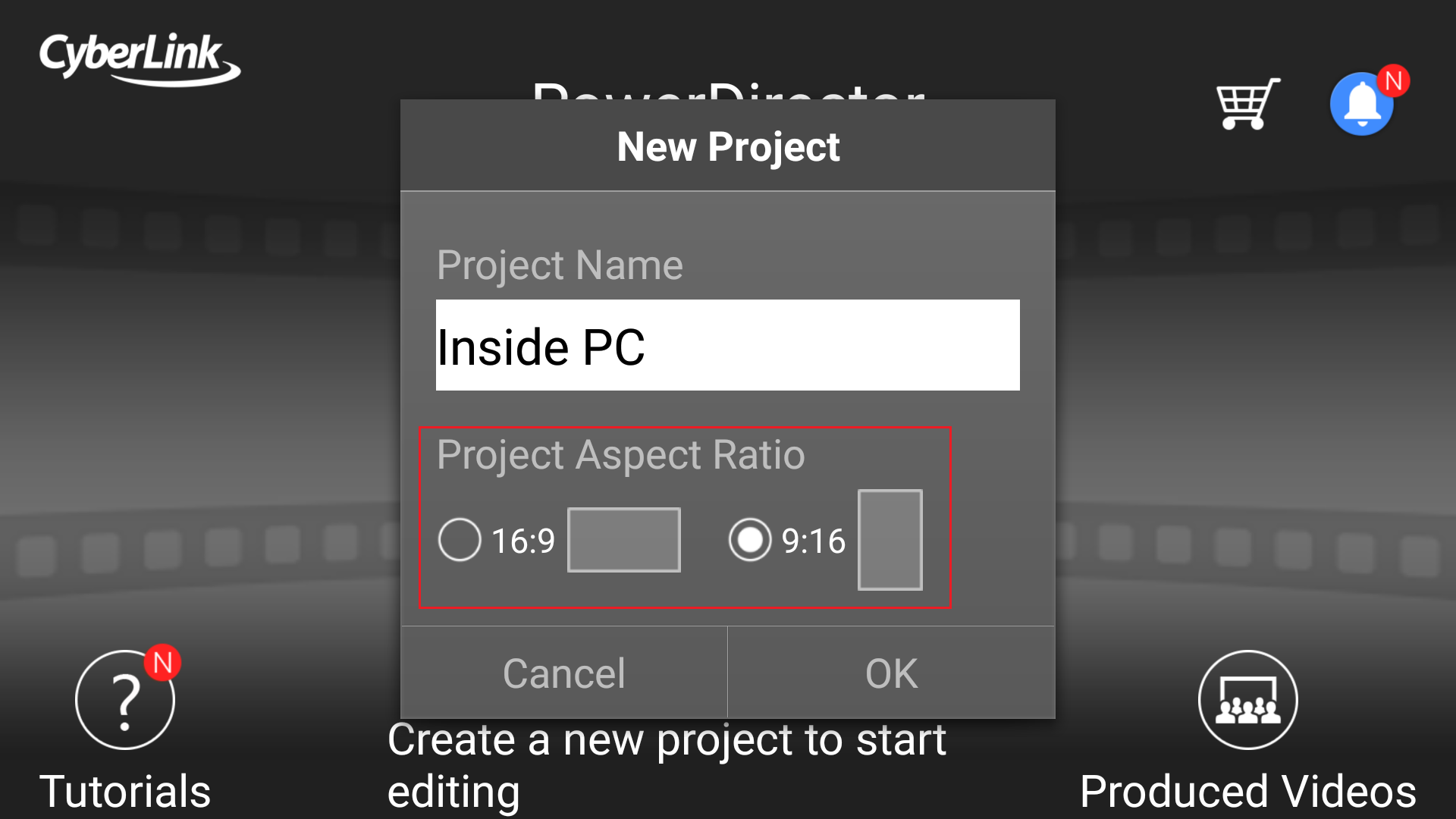
Task: Tap the red N badge on bell
Action: 1394,81
